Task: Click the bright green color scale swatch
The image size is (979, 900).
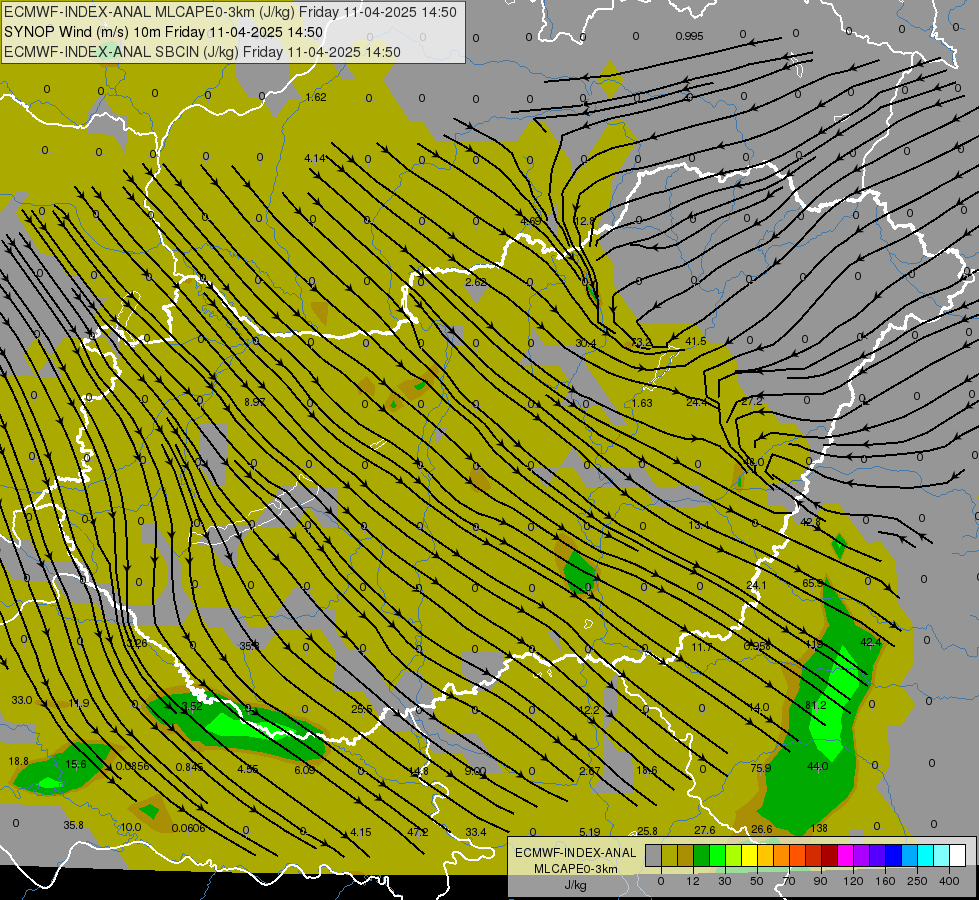Action: click(717, 855)
